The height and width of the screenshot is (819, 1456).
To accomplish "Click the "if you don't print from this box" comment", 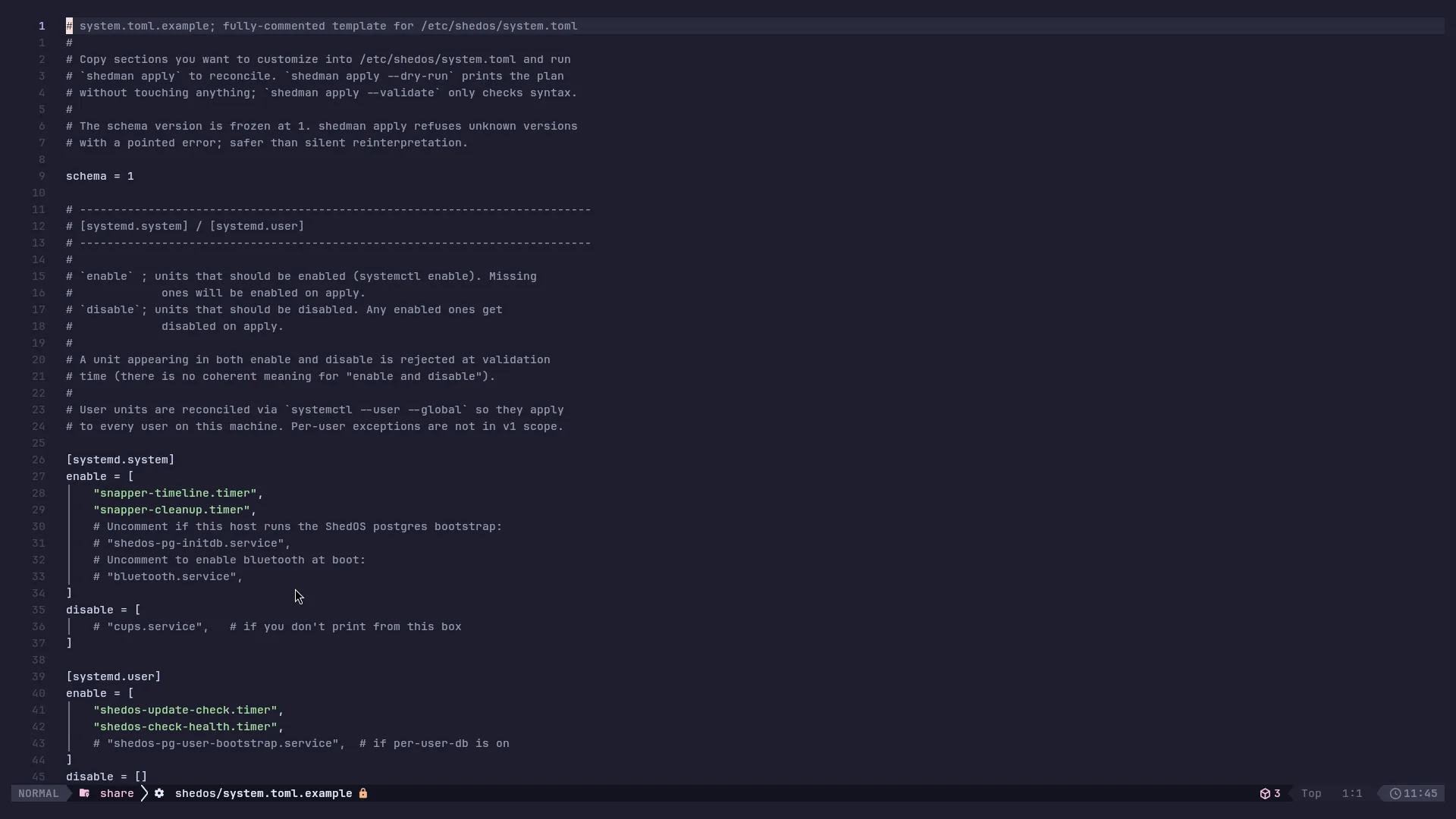I will click(x=346, y=626).
